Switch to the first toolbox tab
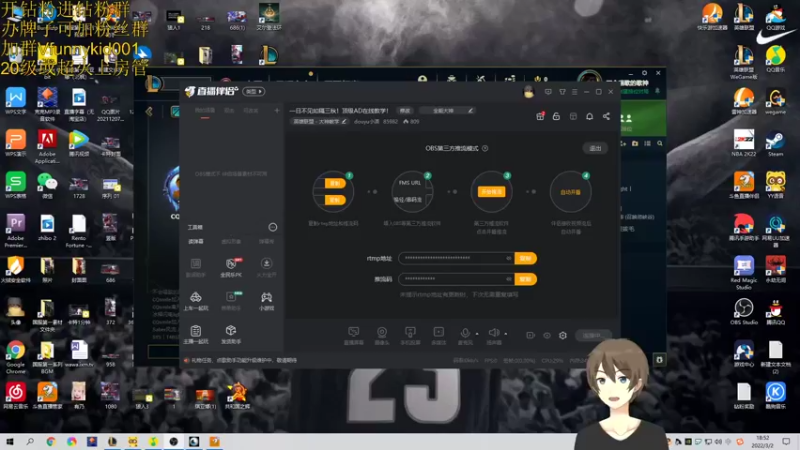This screenshot has width=800, height=450. (x=196, y=241)
